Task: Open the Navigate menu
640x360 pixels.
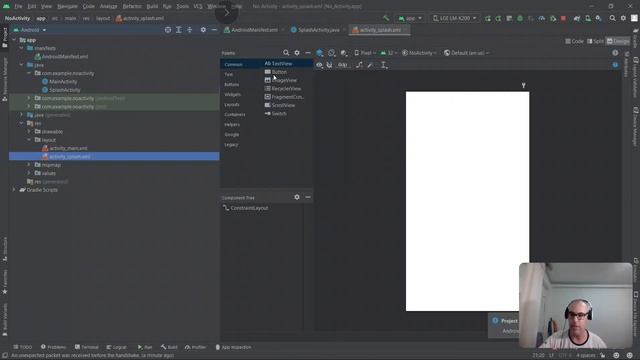Action: pyautogui.click(x=67, y=7)
